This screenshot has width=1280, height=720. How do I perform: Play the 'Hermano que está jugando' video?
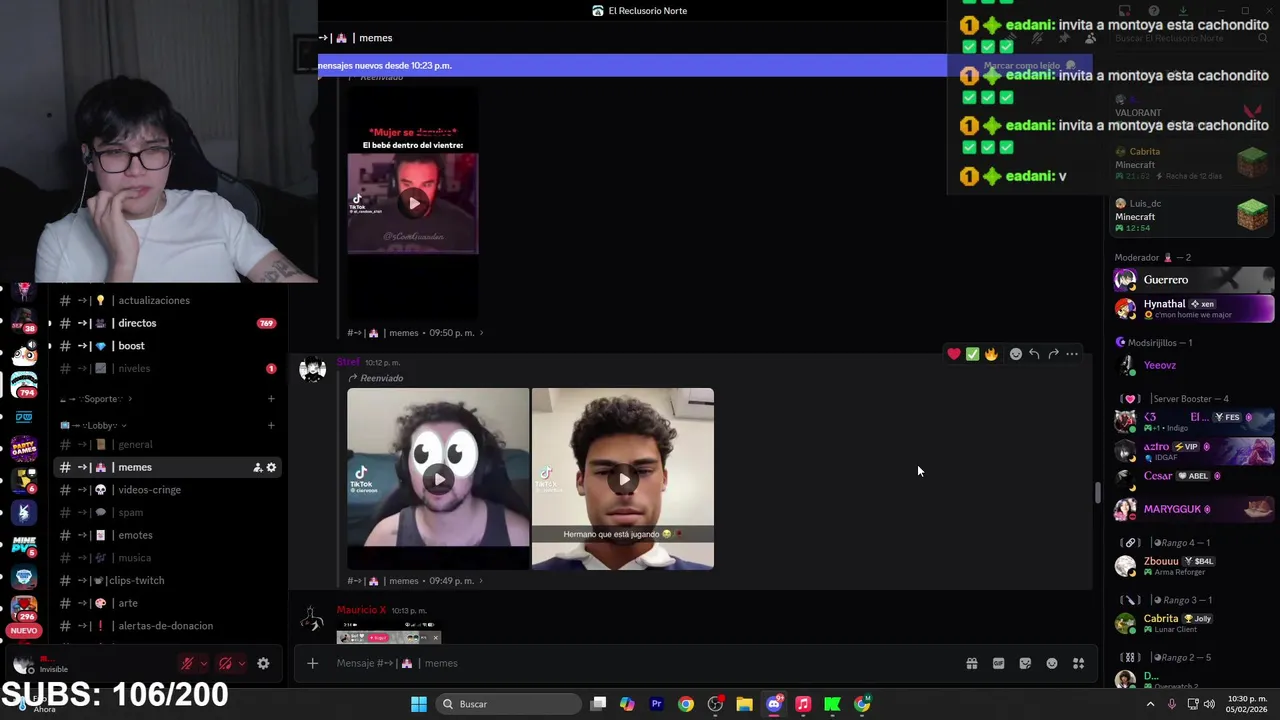click(622, 479)
